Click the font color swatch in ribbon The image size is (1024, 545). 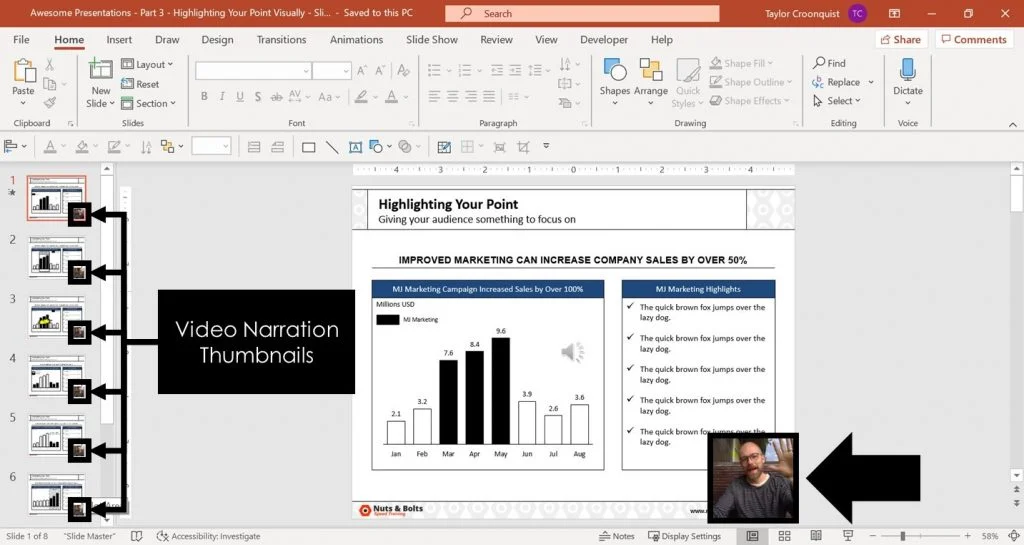(391, 97)
